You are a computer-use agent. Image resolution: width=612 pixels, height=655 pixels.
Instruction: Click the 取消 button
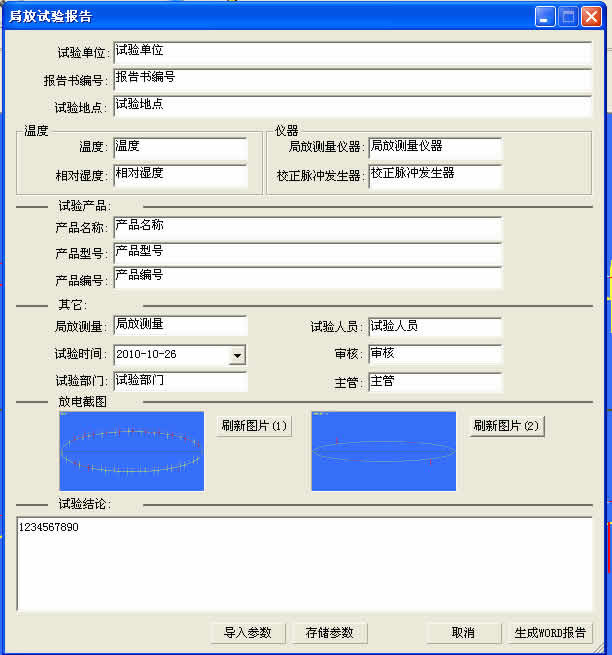(x=463, y=633)
